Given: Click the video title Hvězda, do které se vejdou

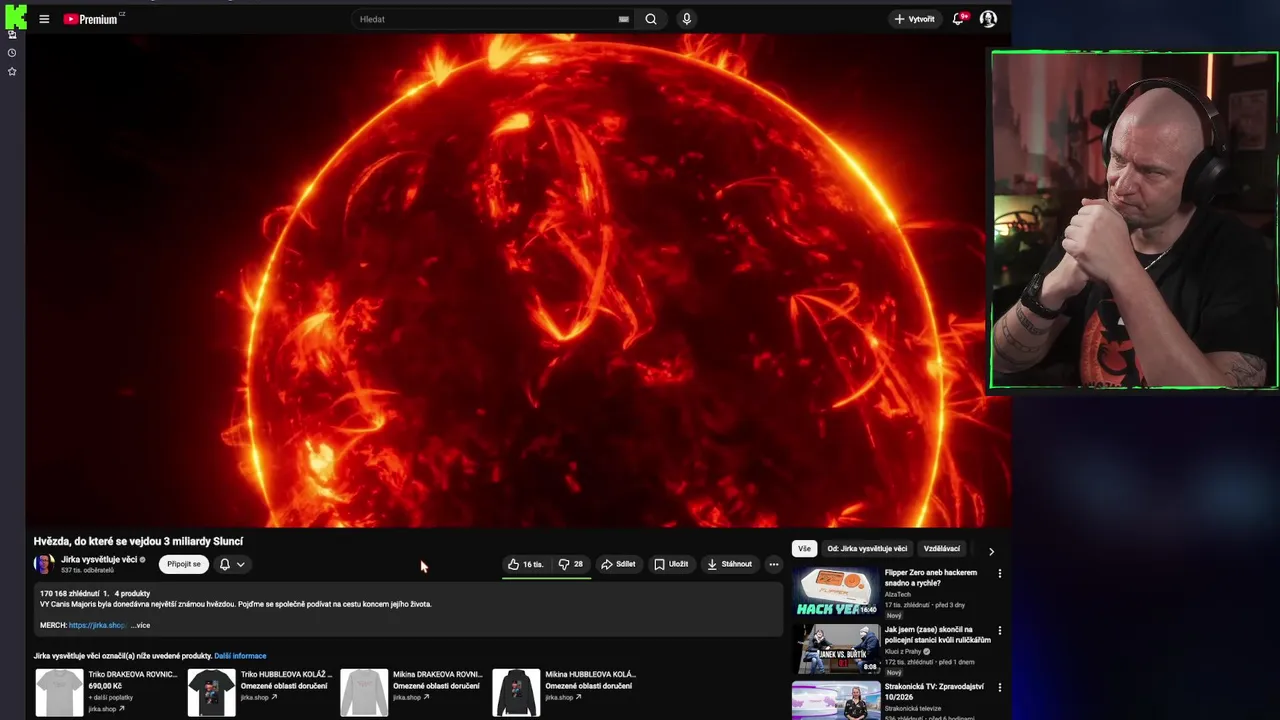Looking at the screenshot, I should pyautogui.click(x=138, y=541).
